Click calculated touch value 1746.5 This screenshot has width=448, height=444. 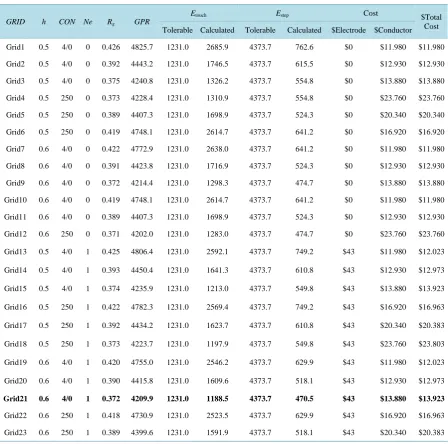tap(217, 64)
